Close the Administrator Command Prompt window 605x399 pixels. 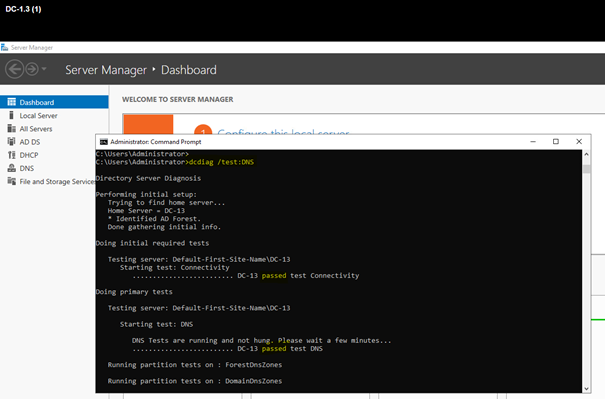(579, 142)
